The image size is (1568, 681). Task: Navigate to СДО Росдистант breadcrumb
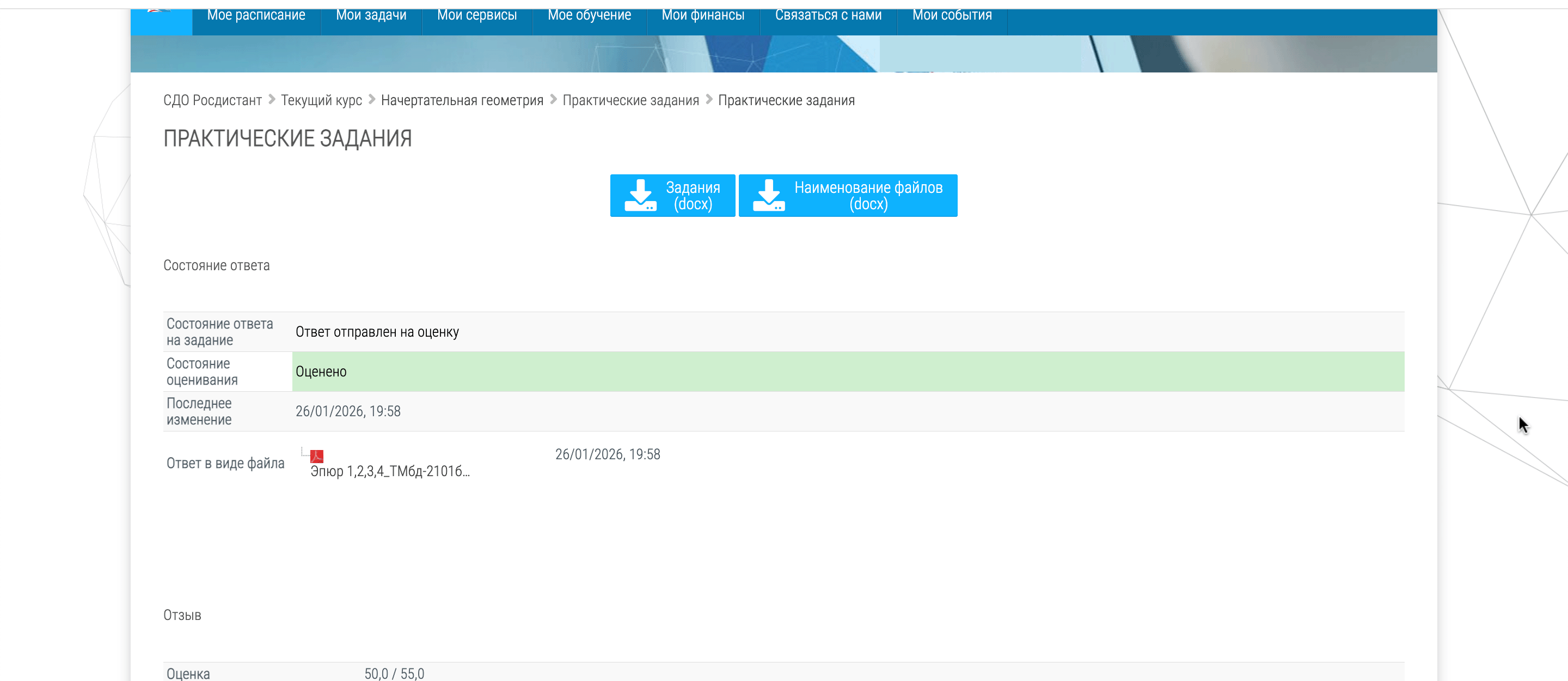point(212,100)
